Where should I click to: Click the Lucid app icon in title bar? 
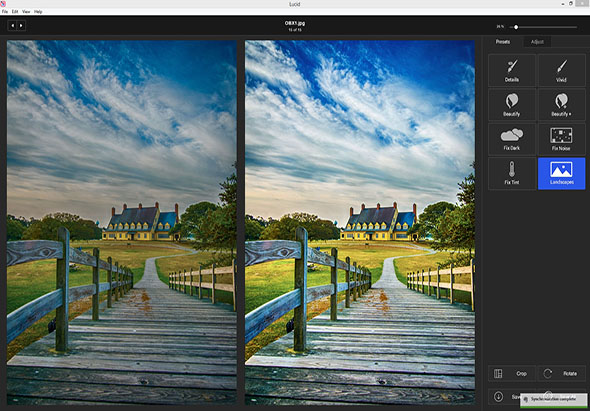click(x=3, y=4)
